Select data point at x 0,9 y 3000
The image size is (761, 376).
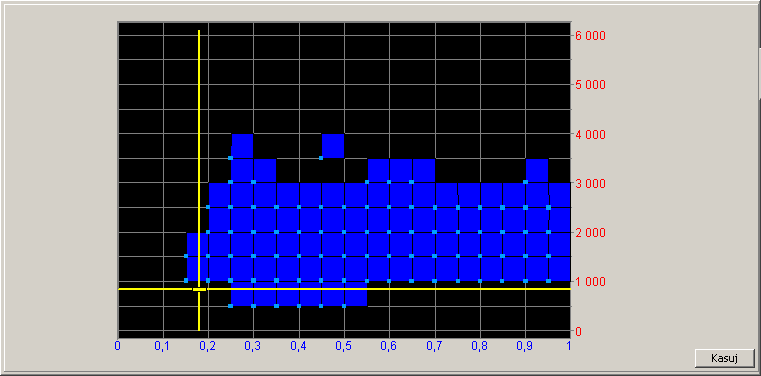526,182
